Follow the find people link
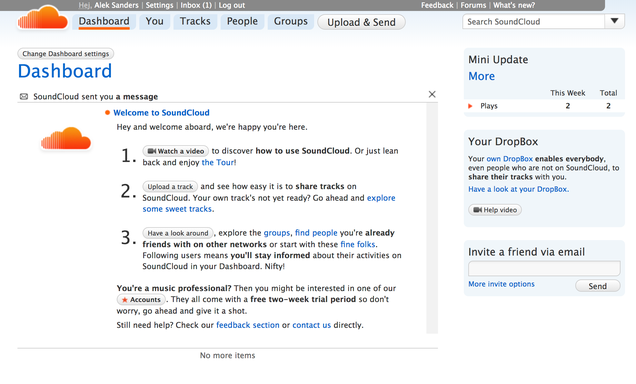Viewport: 636px width, 384px height. [x=316, y=233]
